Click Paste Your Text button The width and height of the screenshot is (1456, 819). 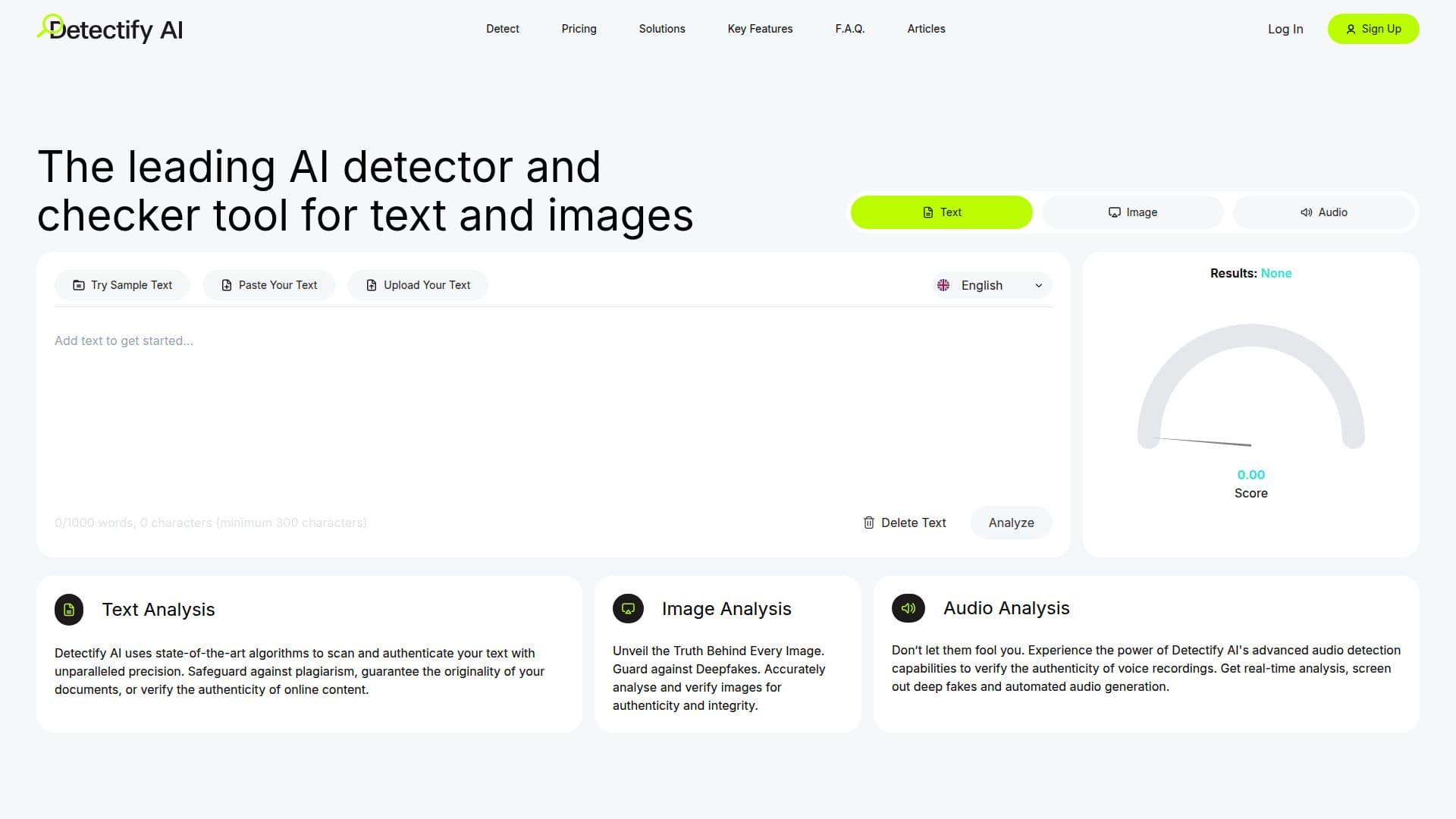click(x=269, y=285)
